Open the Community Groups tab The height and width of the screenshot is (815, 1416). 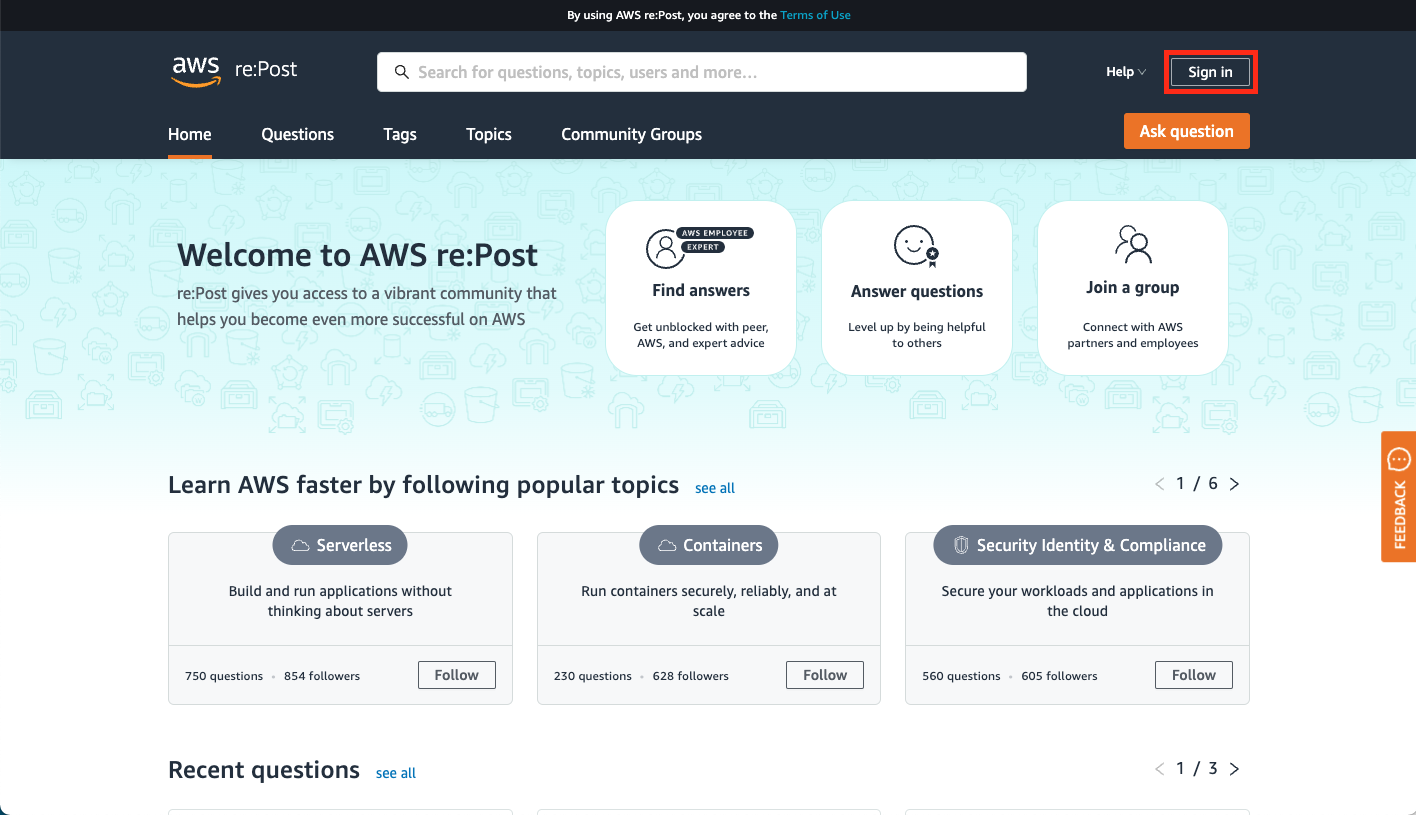632,134
